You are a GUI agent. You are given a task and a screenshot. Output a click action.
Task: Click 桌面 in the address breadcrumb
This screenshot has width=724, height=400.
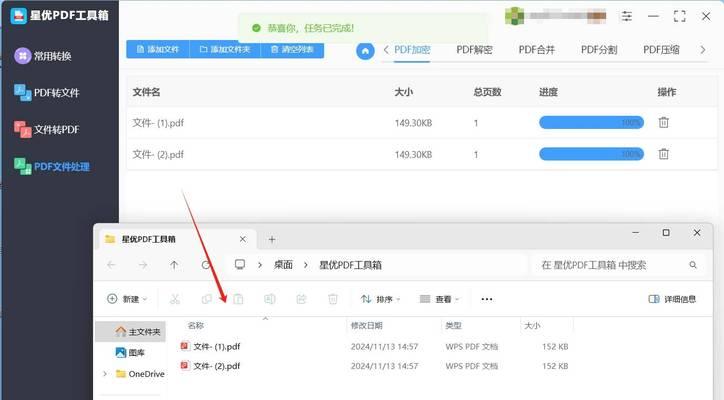(283, 265)
